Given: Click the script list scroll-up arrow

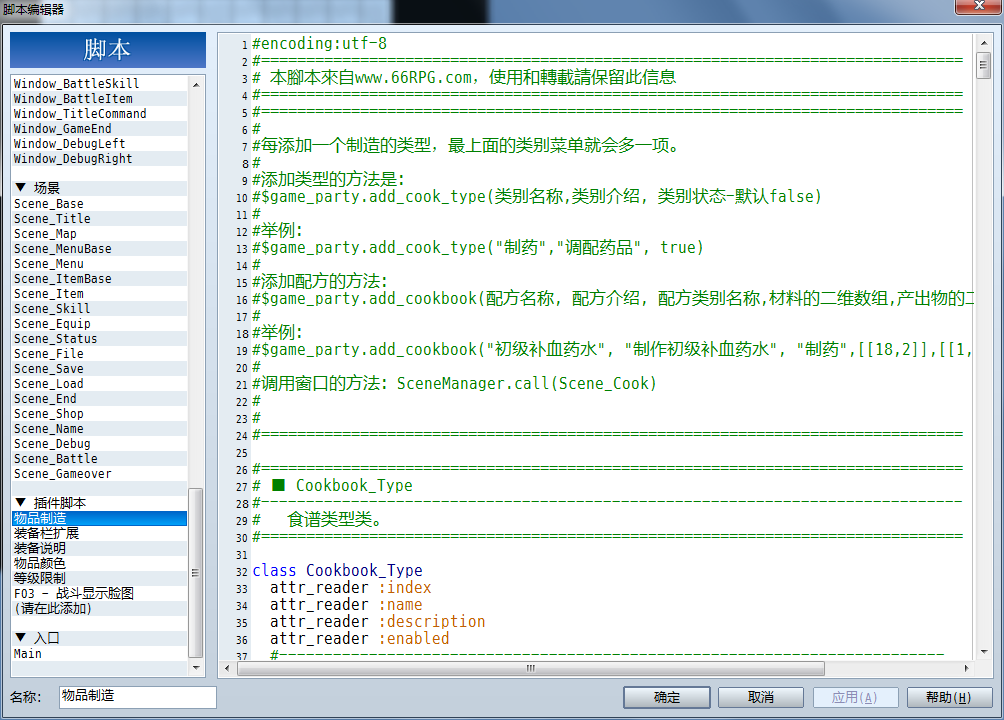Looking at the screenshot, I should pyautogui.click(x=196, y=85).
